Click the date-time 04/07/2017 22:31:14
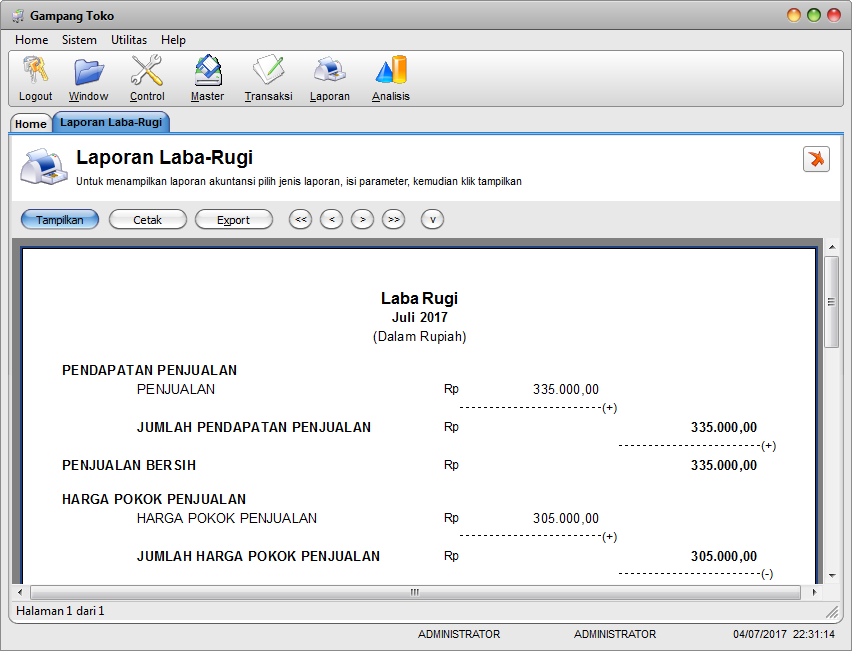This screenshot has width=852, height=651. [784, 634]
